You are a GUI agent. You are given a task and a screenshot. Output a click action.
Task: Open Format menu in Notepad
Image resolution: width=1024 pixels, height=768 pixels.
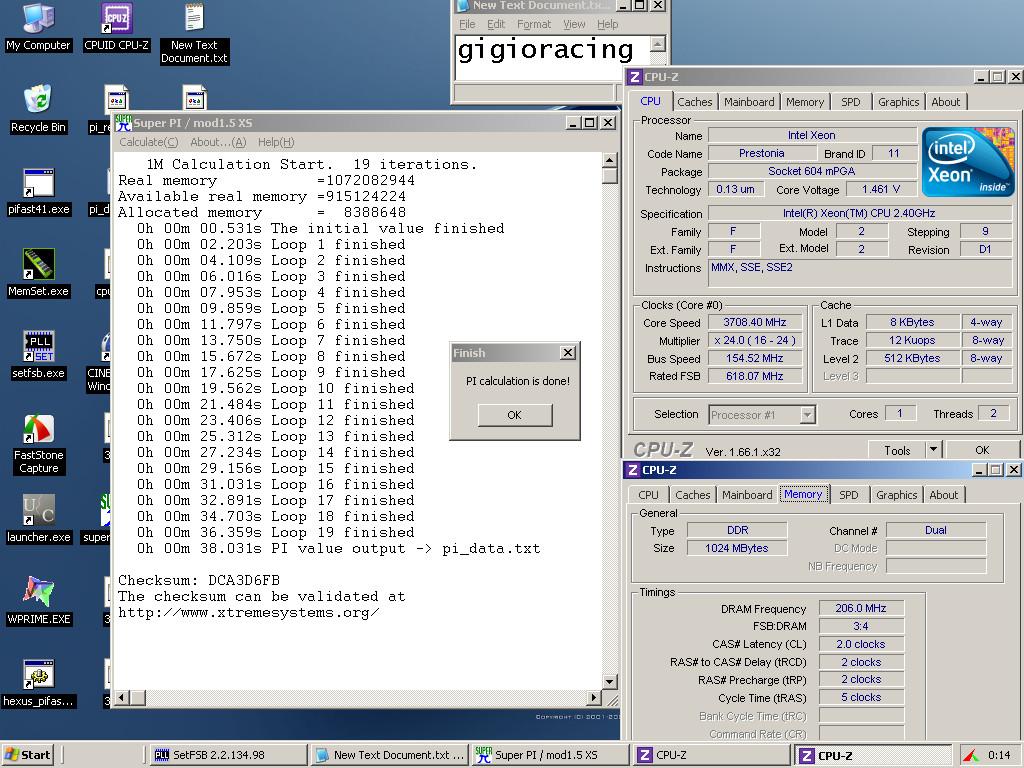[534, 24]
